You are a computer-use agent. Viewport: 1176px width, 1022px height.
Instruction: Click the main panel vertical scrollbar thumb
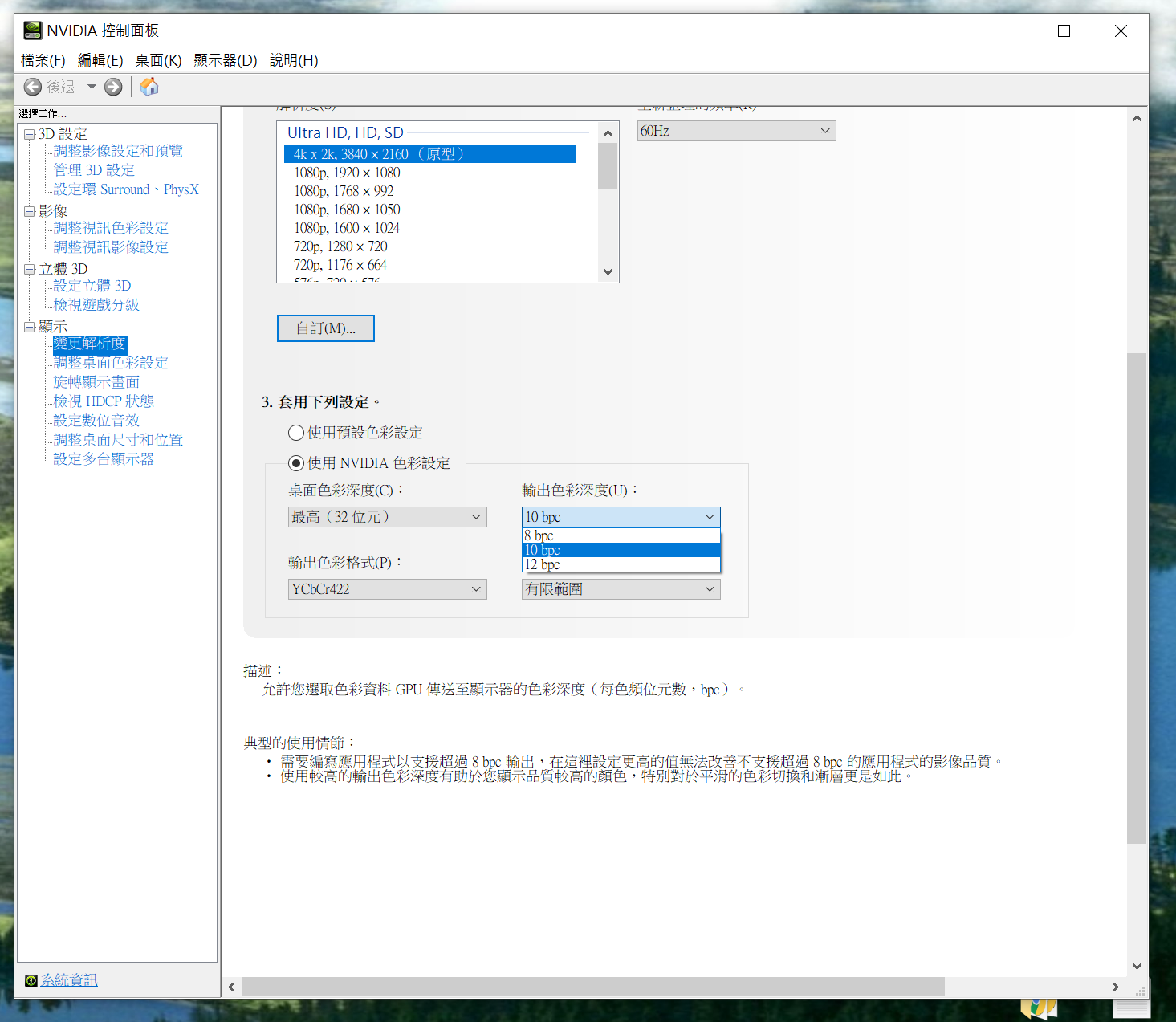[1137, 598]
